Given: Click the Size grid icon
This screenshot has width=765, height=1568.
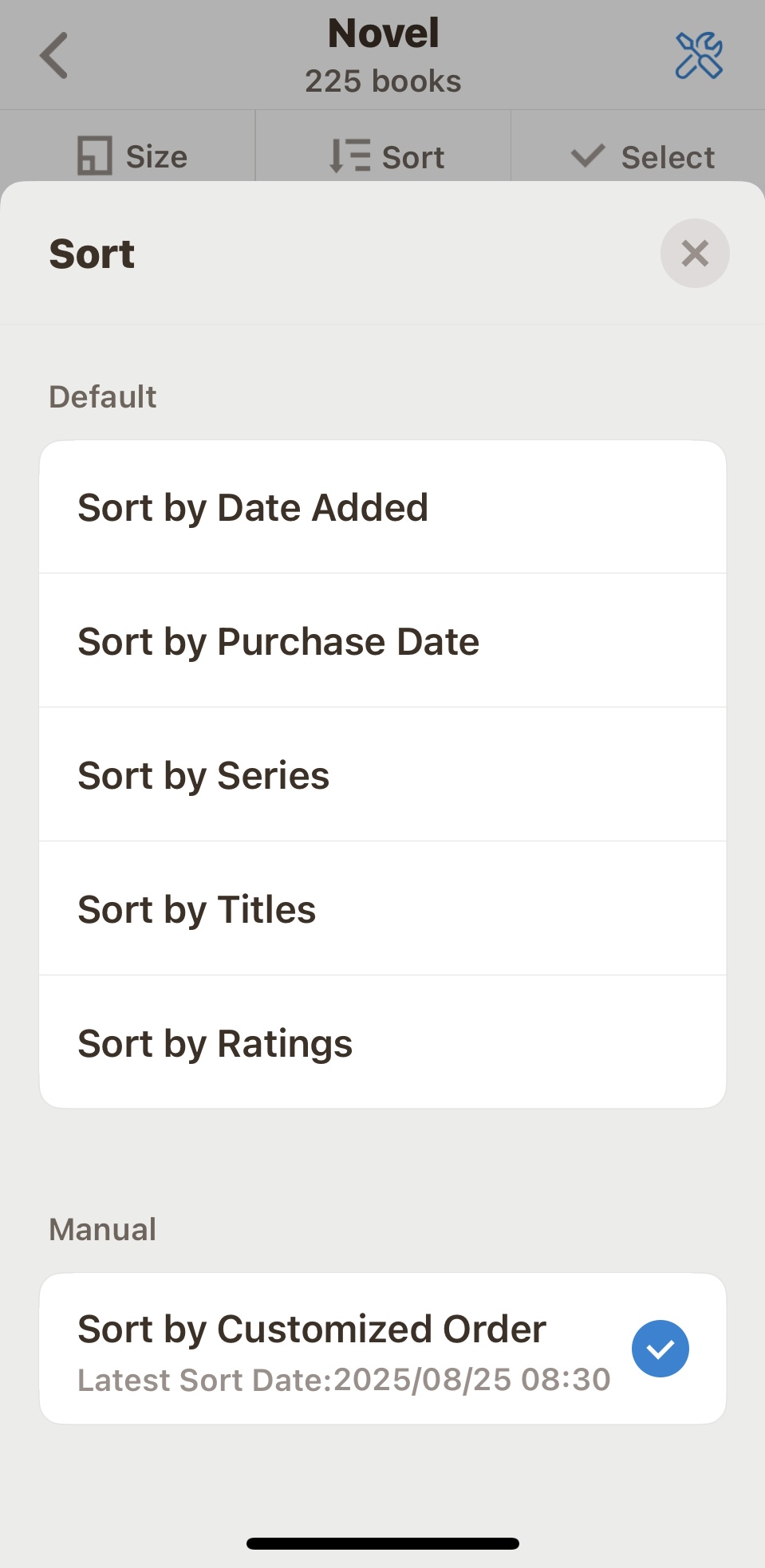Looking at the screenshot, I should tap(94, 156).
